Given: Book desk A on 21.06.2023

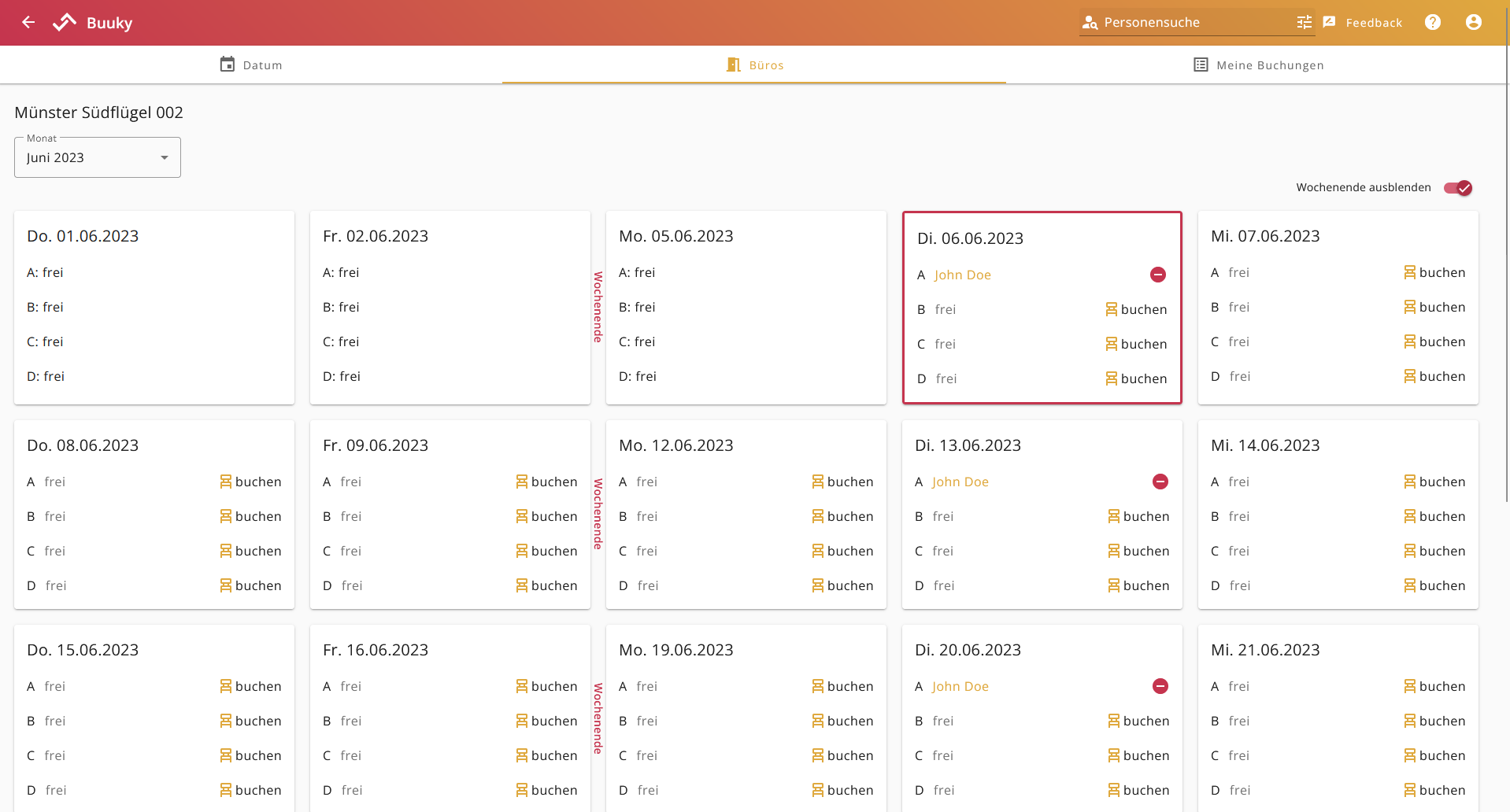Looking at the screenshot, I should (x=1435, y=686).
